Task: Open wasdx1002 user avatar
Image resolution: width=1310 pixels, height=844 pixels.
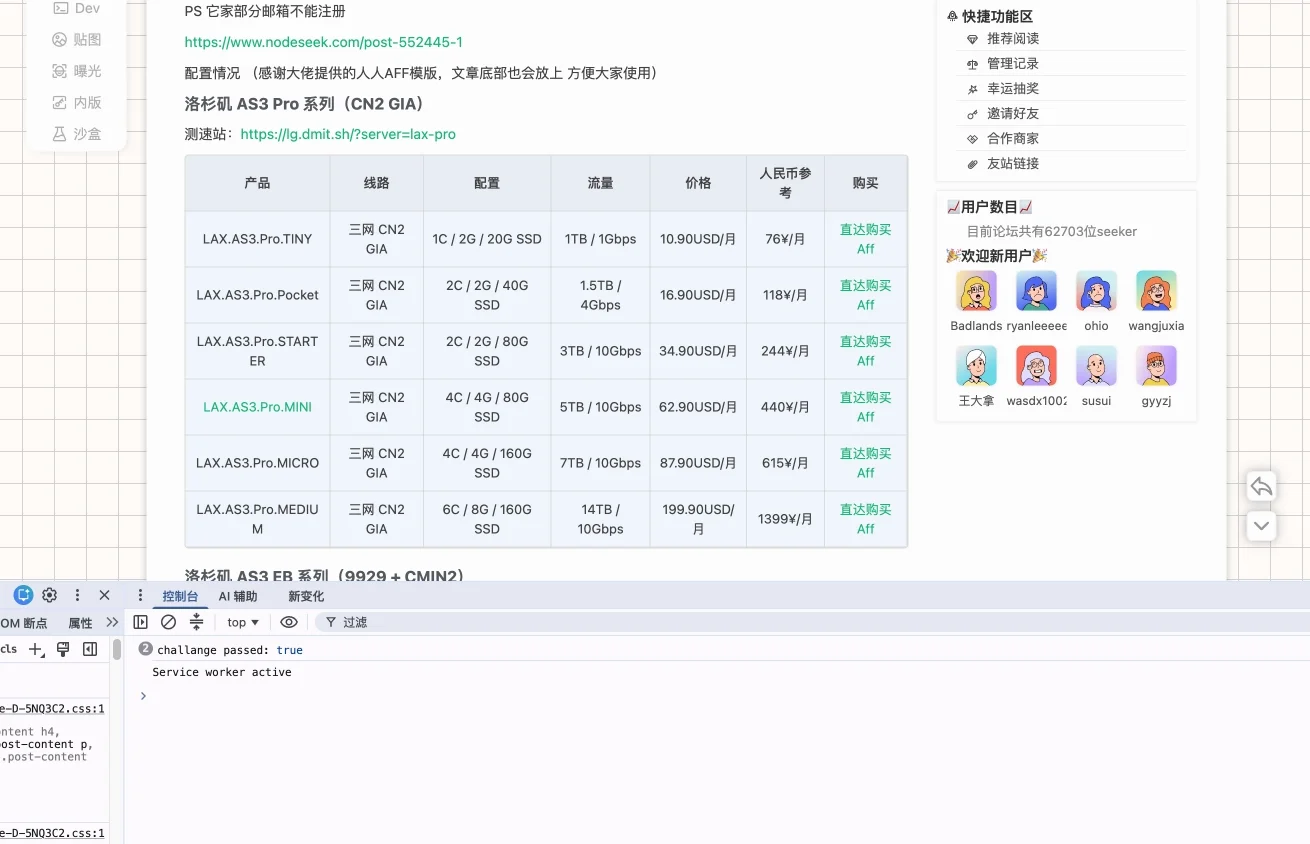Action: coord(1036,366)
